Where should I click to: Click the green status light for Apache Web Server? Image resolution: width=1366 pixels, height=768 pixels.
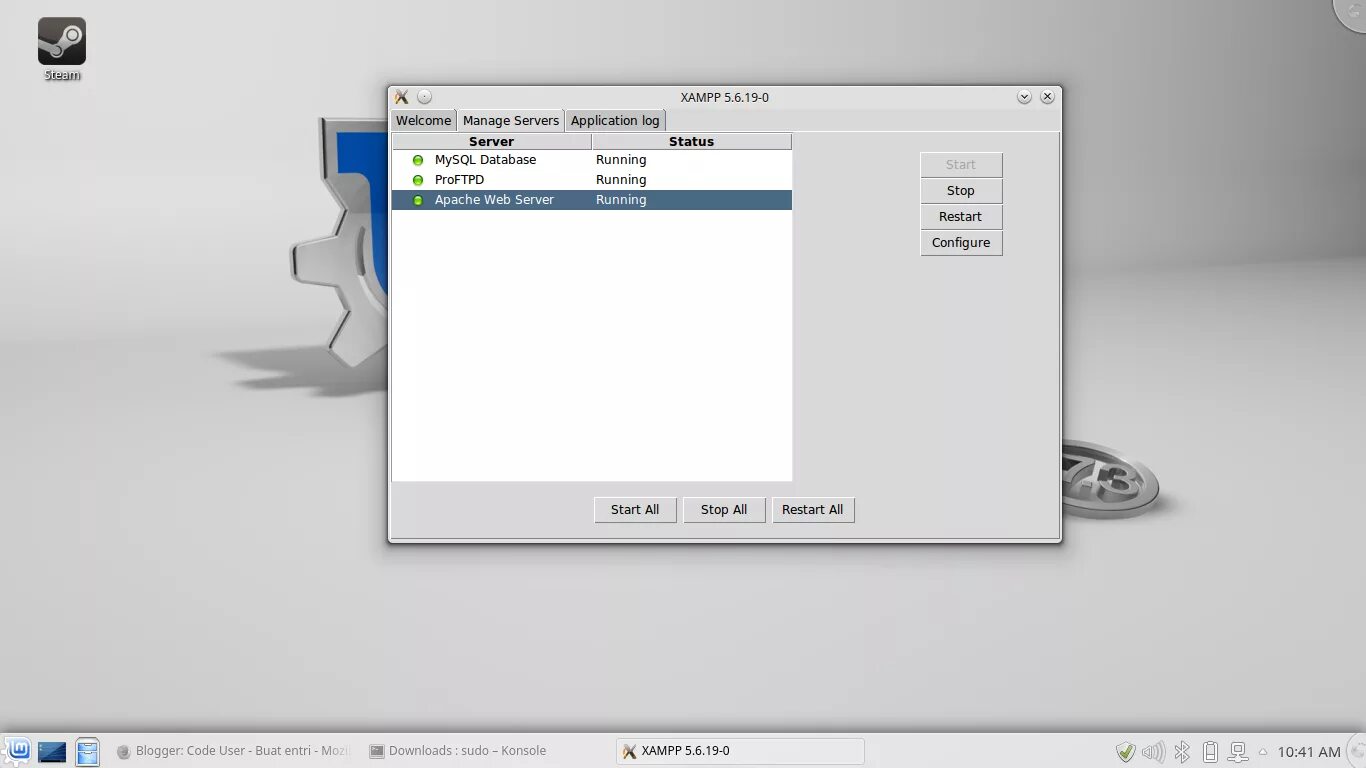(x=418, y=200)
